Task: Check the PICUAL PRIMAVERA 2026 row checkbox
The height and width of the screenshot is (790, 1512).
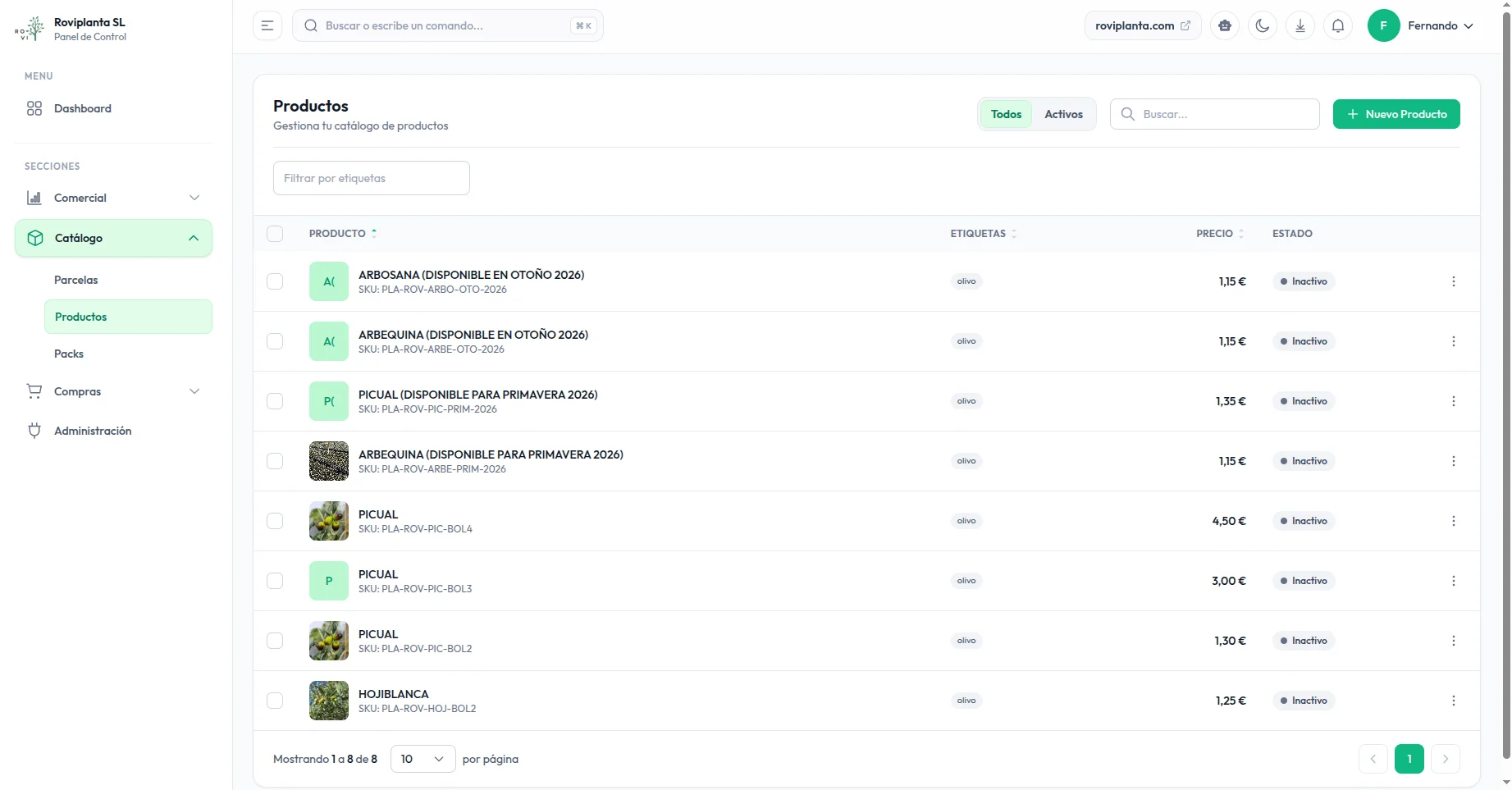Action: (275, 401)
